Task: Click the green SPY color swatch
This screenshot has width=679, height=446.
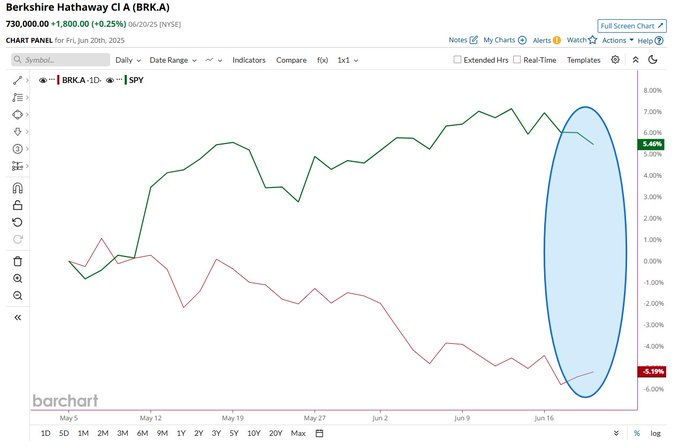Action: pos(126,80)
